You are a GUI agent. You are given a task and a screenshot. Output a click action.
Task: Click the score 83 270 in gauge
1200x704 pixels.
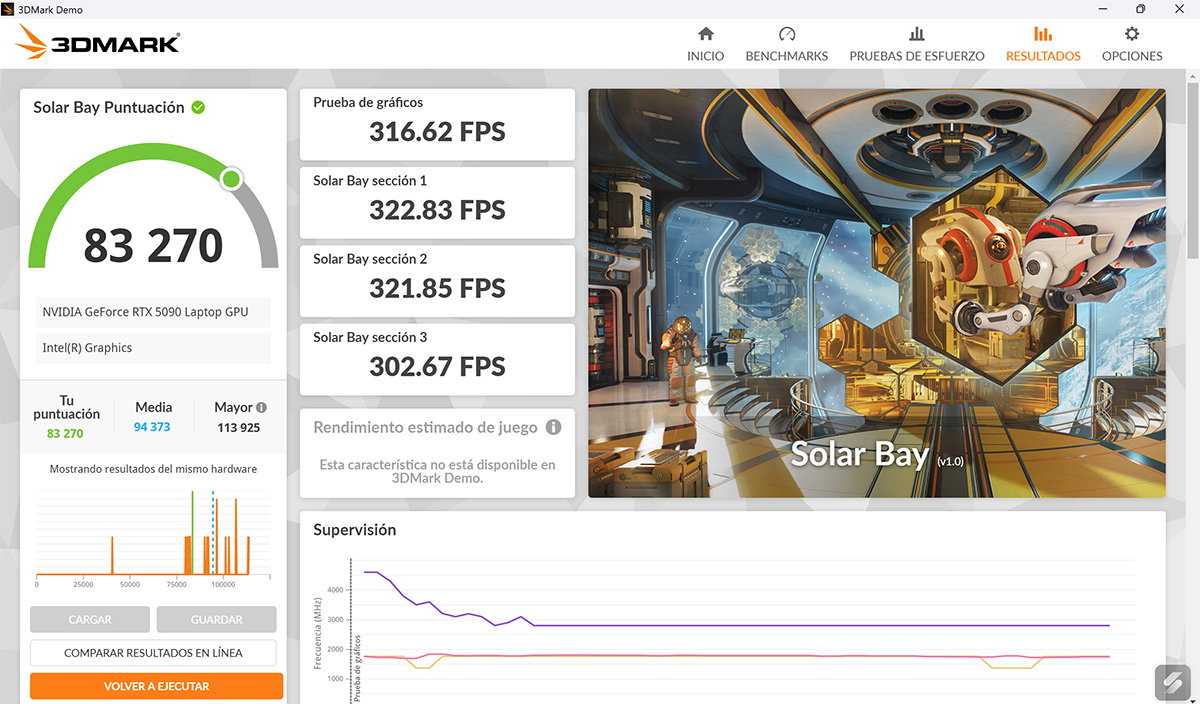(153, 245)
